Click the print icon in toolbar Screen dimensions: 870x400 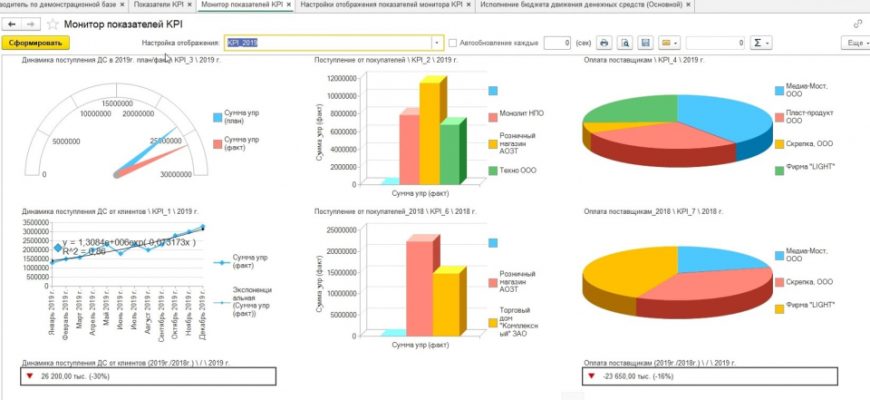(604, 44)
